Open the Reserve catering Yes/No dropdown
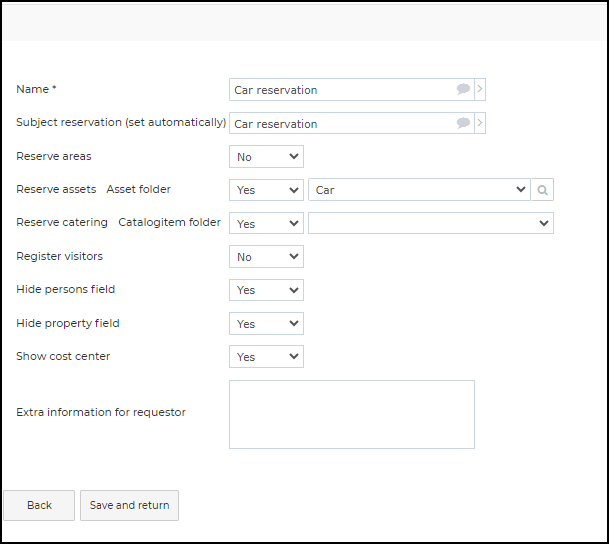Image resolution: width=609 pixels, height=544 pixels. click(x=266, y=223)
